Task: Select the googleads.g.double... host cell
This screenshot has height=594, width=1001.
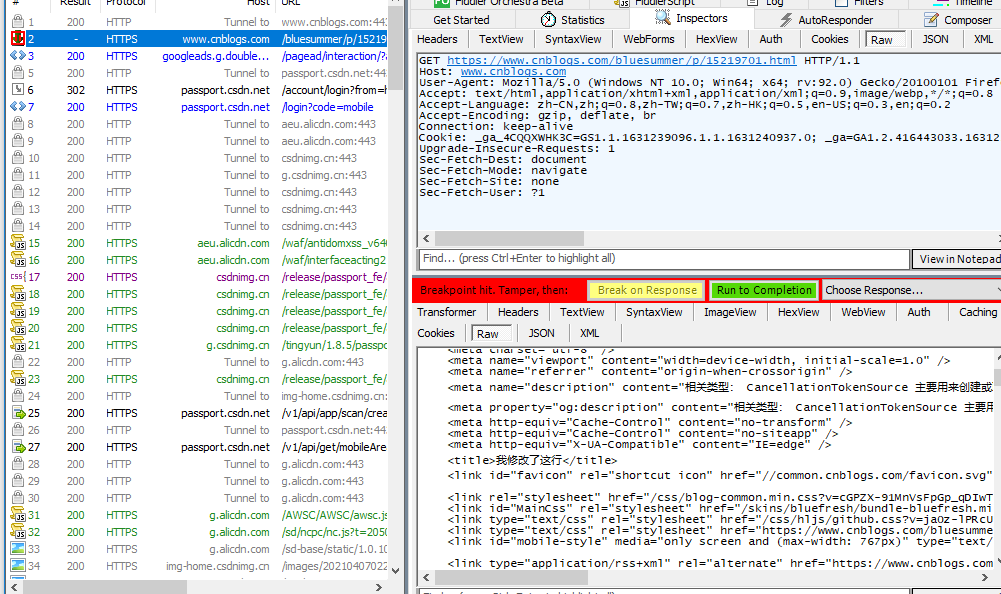Action: (x=216, y=56)
